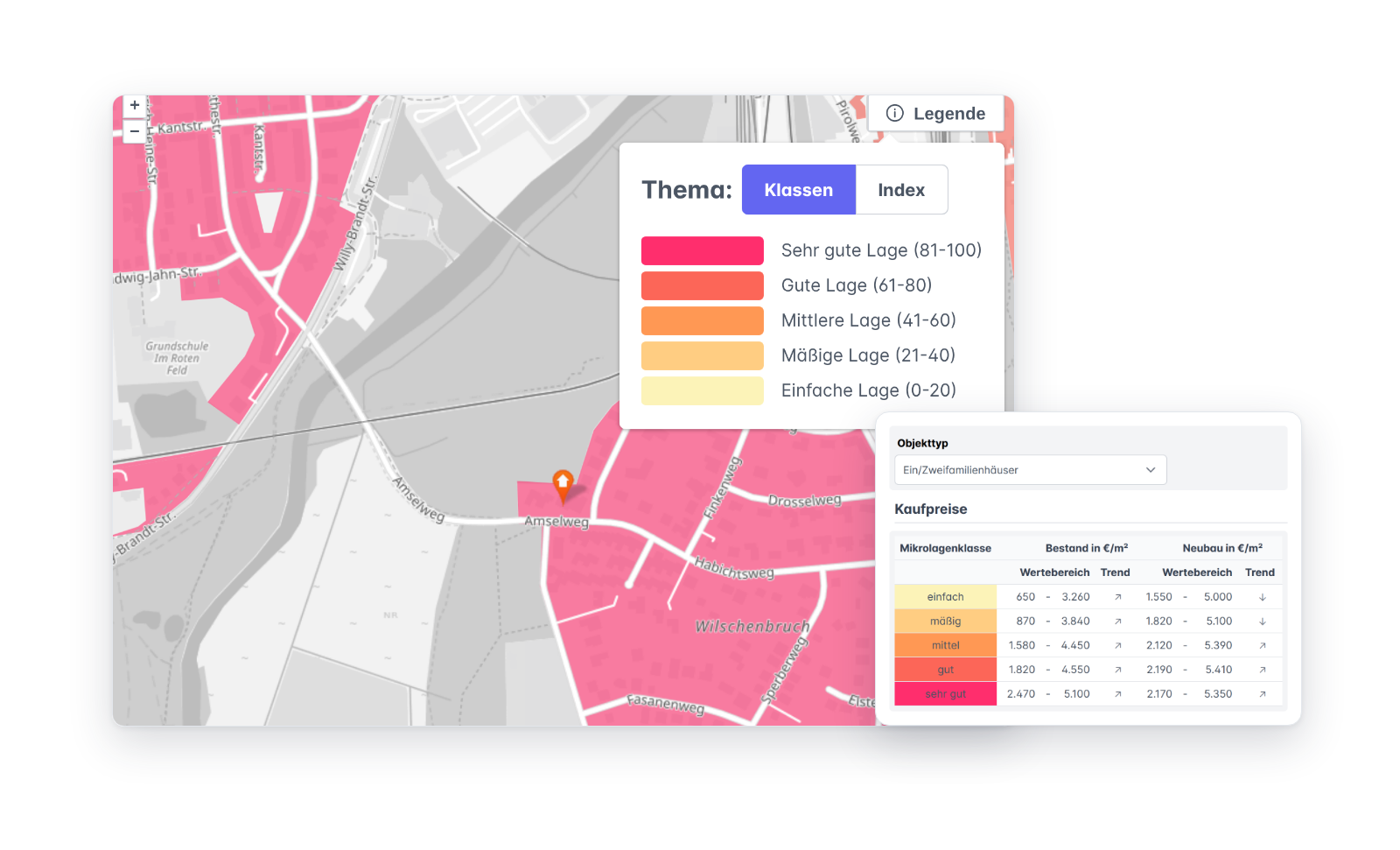
Task: Click the Einfache Lage (0-20) label
Action: pyautogui.click(x=868, y=390)
